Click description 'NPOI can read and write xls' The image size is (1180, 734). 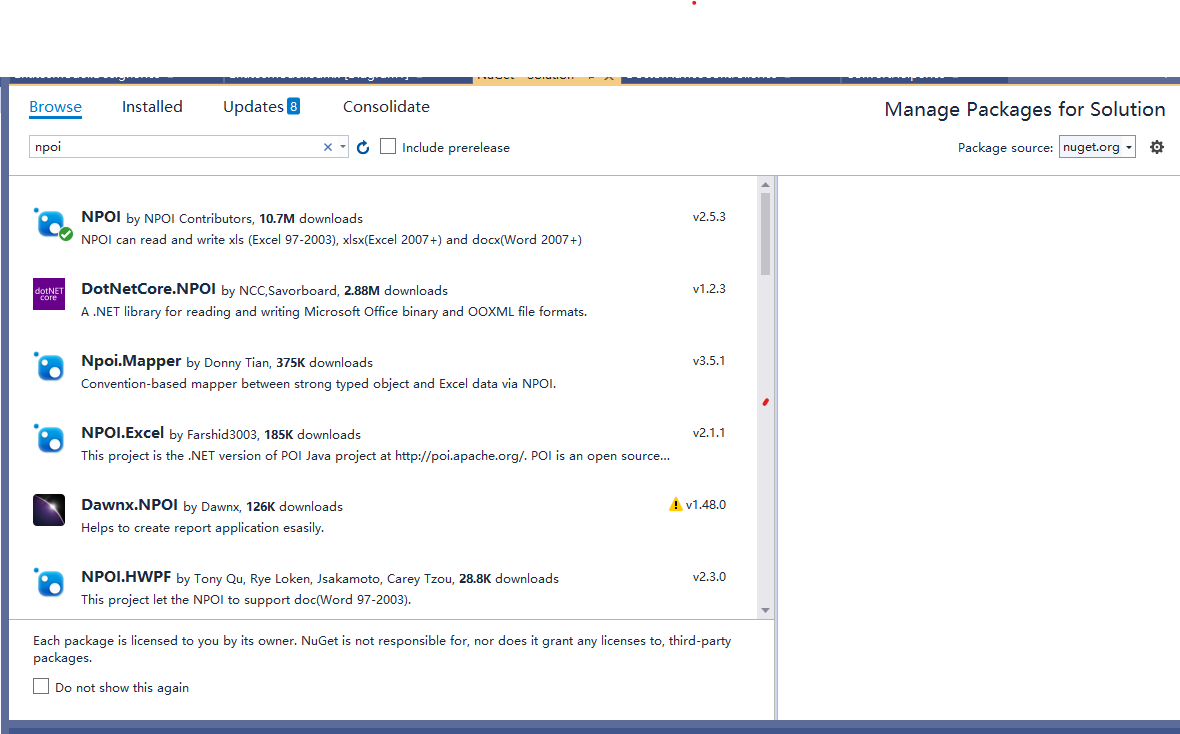pos(331,239)
